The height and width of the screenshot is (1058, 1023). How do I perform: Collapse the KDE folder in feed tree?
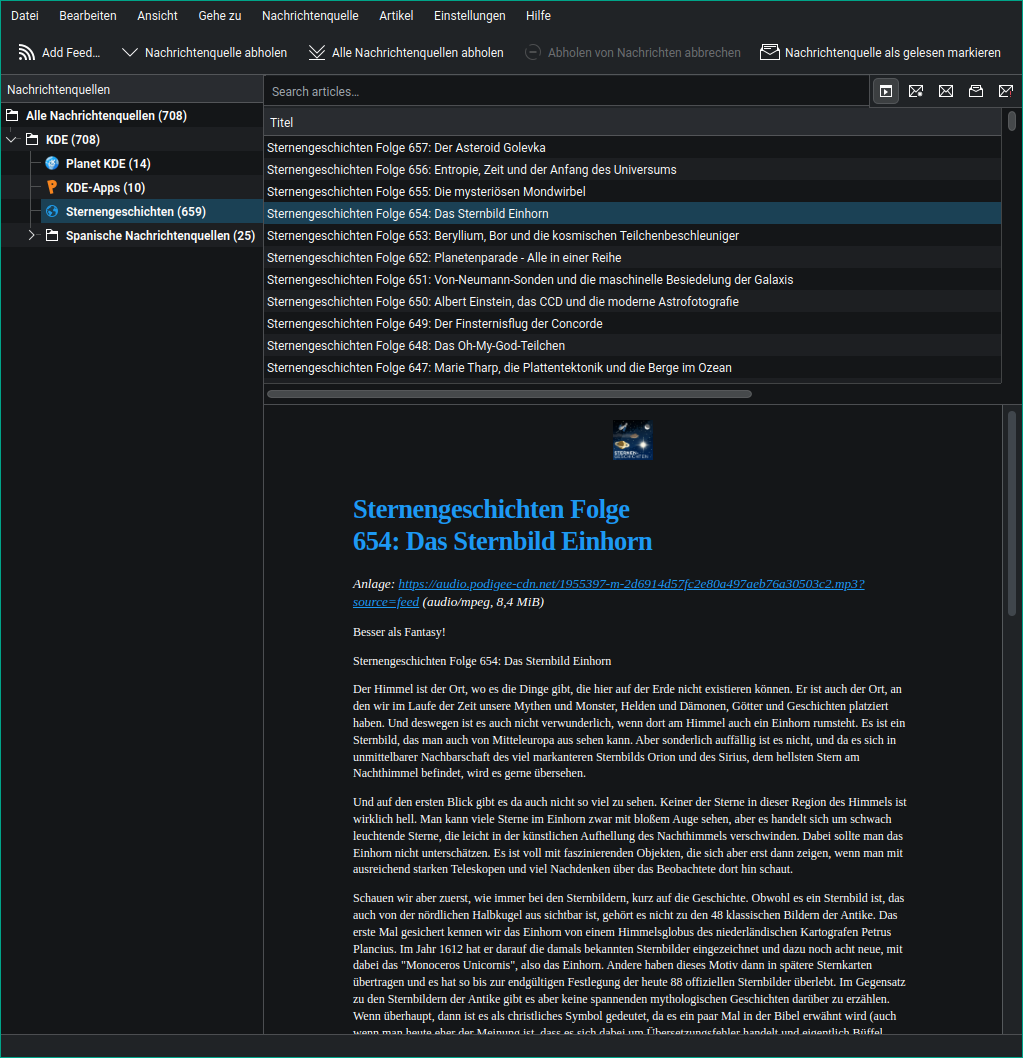(x=11, y=140)
